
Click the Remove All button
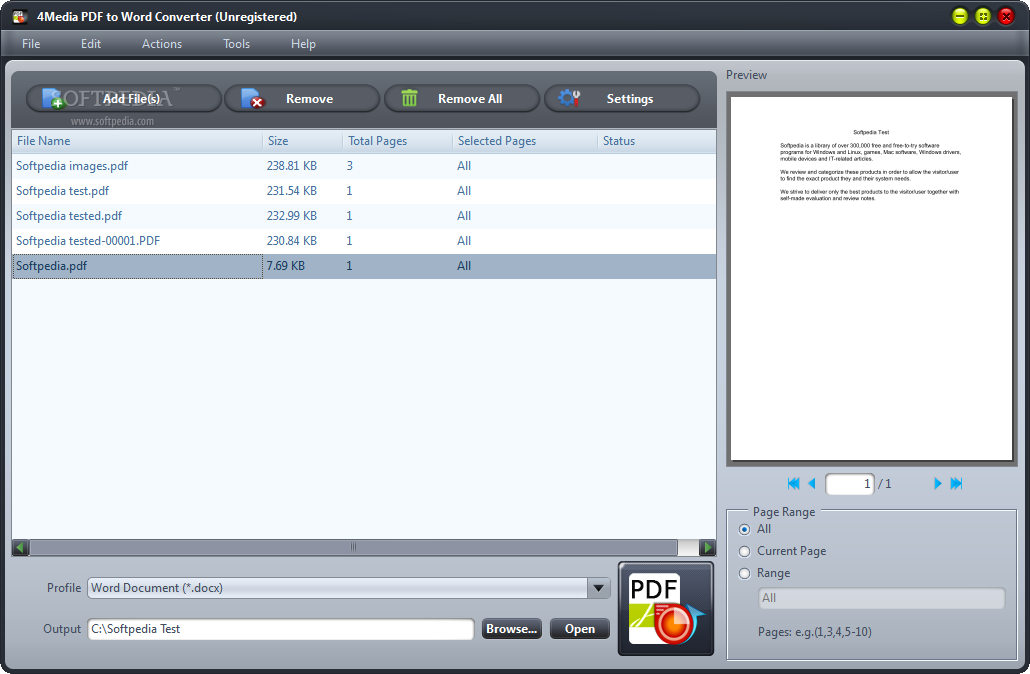coord(462,99)
